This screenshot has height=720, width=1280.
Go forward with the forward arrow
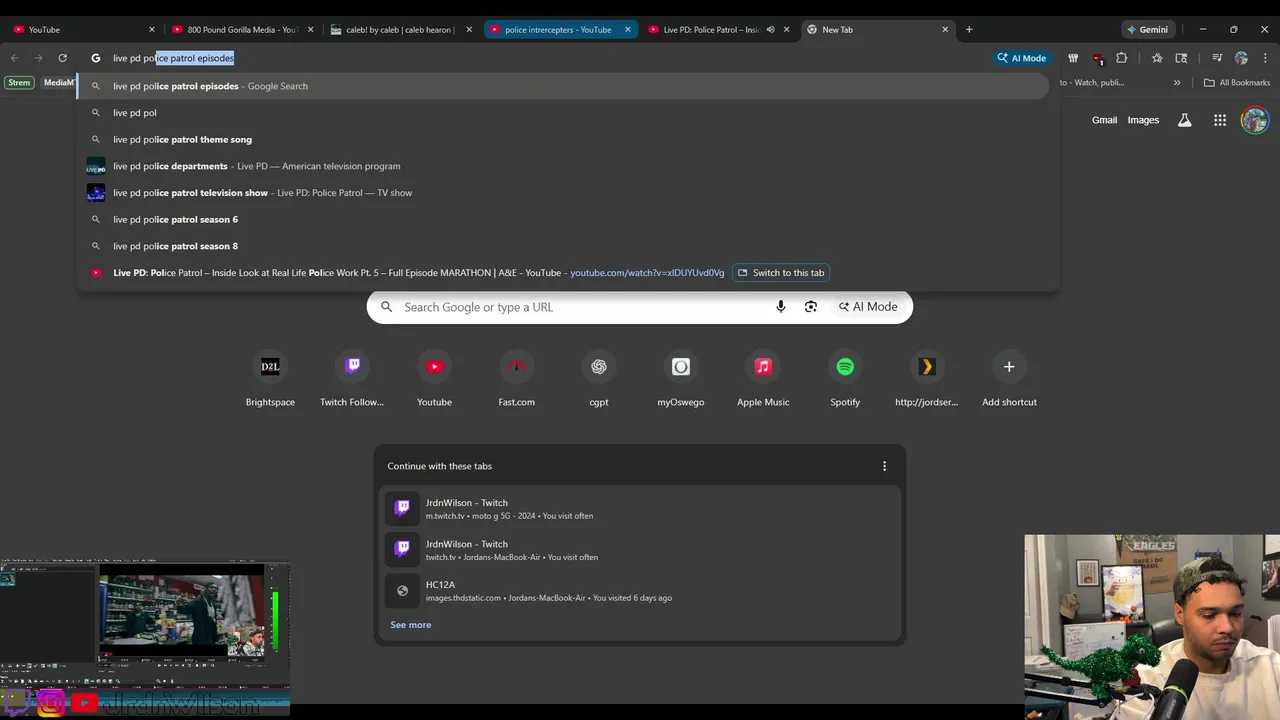click(38, 58)
